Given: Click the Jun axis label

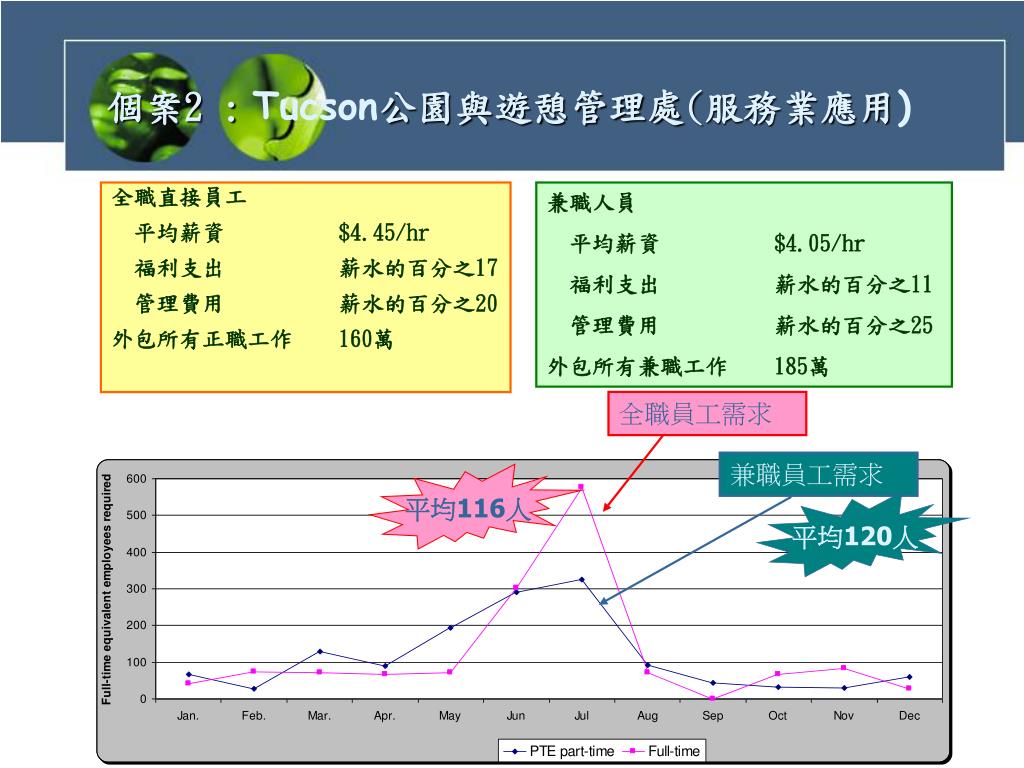Looking at the screenshot, I should (x=515, y=716).
